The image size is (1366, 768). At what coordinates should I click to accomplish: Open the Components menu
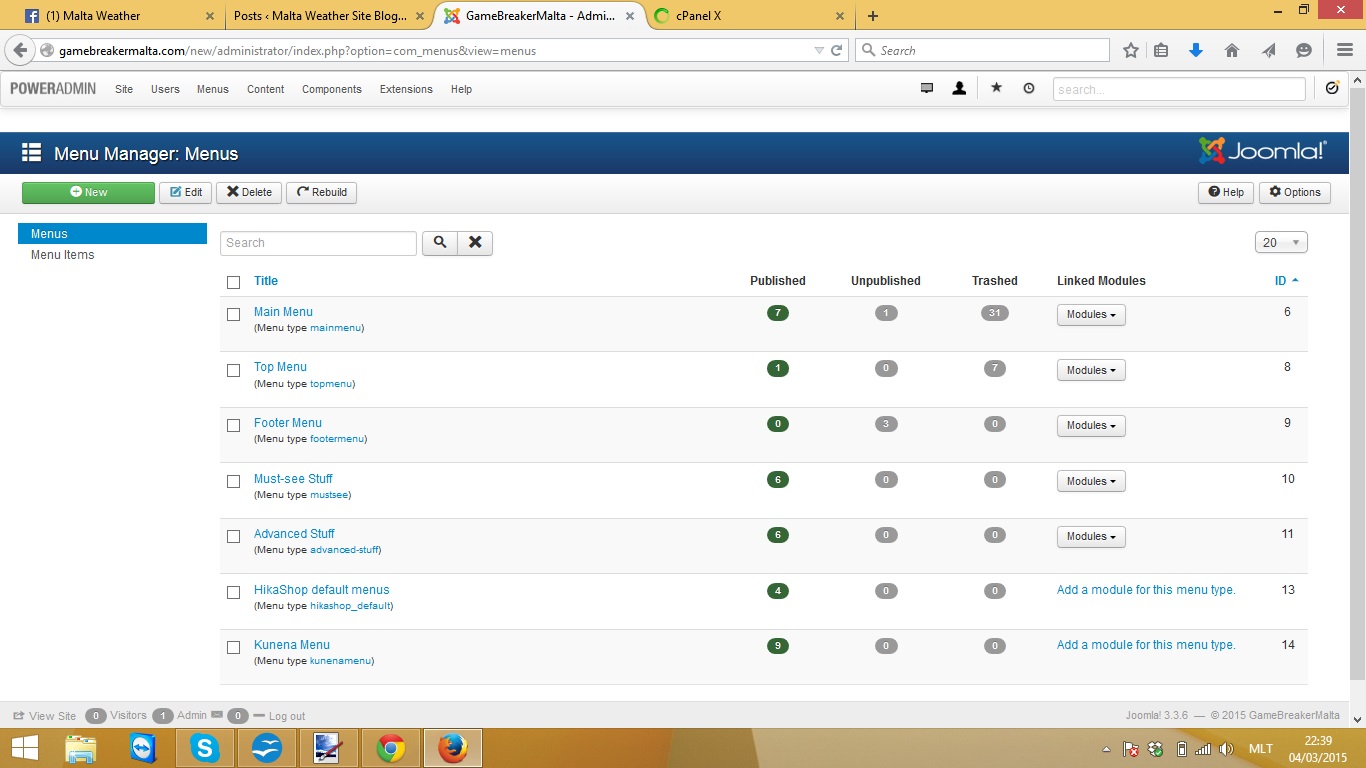tap(332, 89)
